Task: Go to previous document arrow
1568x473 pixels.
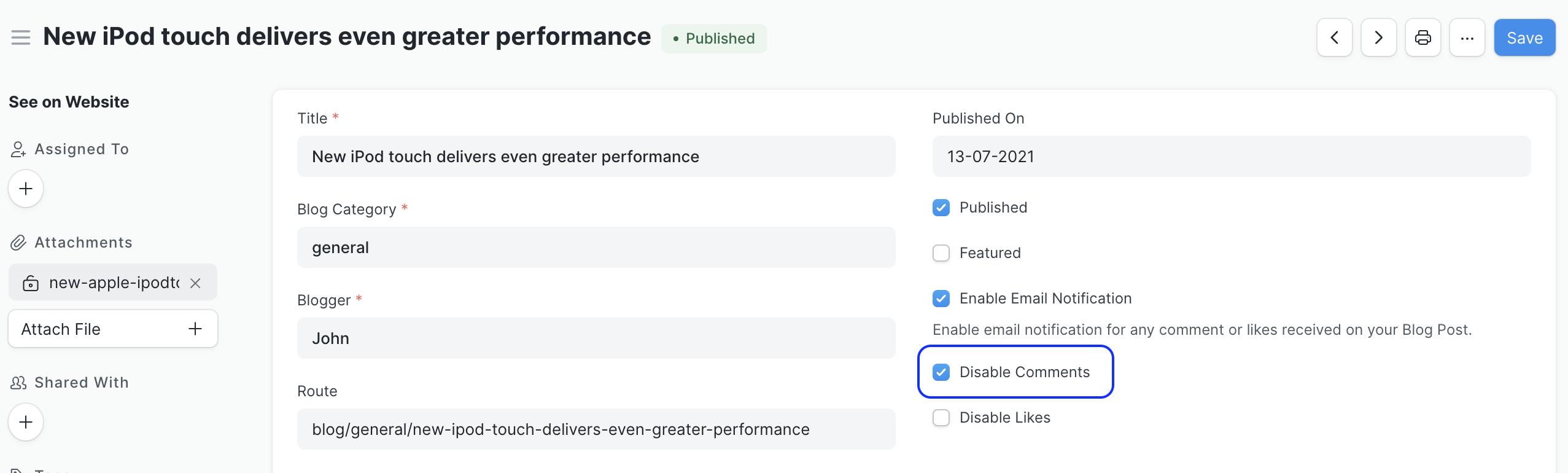Action: click(1335, 37)
